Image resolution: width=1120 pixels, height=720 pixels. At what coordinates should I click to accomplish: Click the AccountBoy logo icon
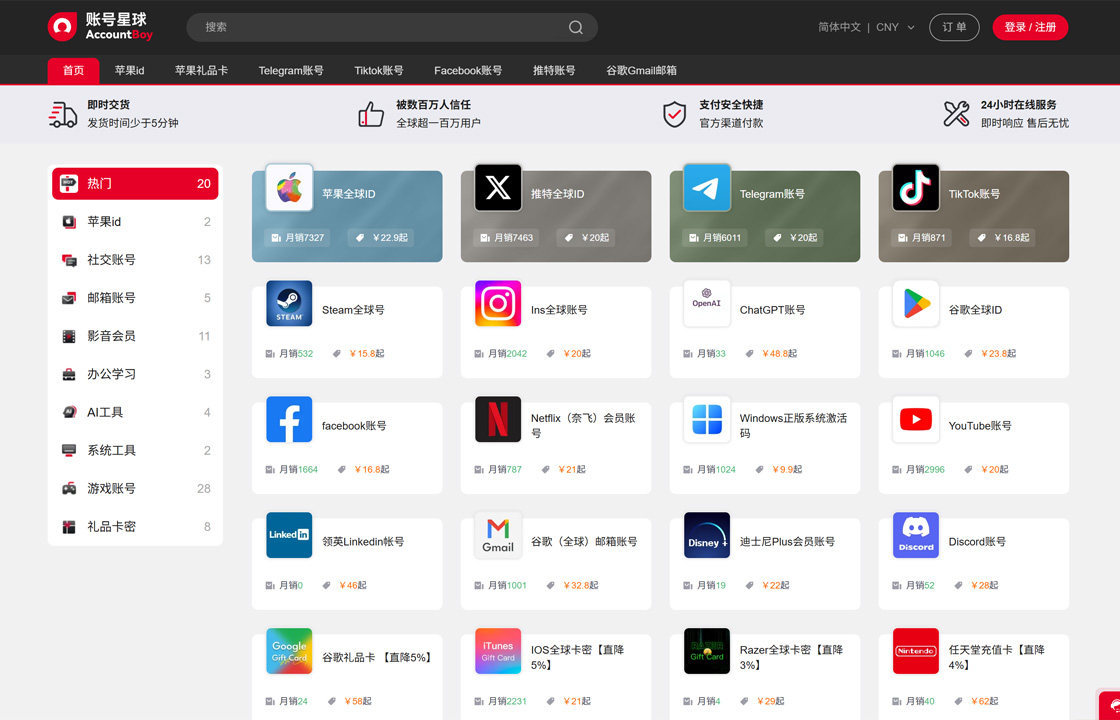pyautogui.click(x=62, y=27)
